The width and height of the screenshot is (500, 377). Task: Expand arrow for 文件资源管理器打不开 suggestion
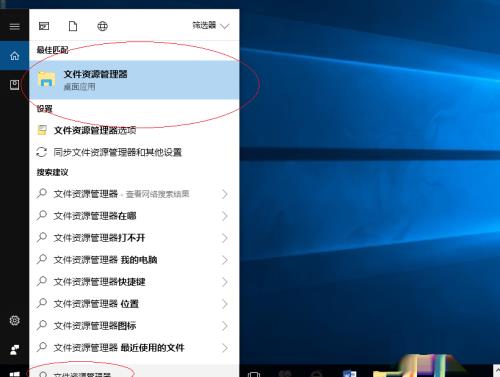(225, 238)
